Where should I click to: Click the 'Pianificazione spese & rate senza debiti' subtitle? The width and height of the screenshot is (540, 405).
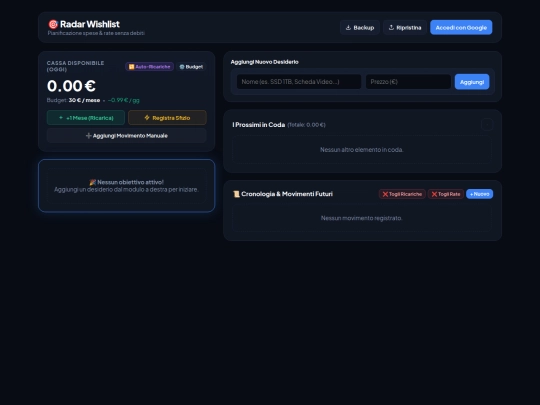[96, 33]
